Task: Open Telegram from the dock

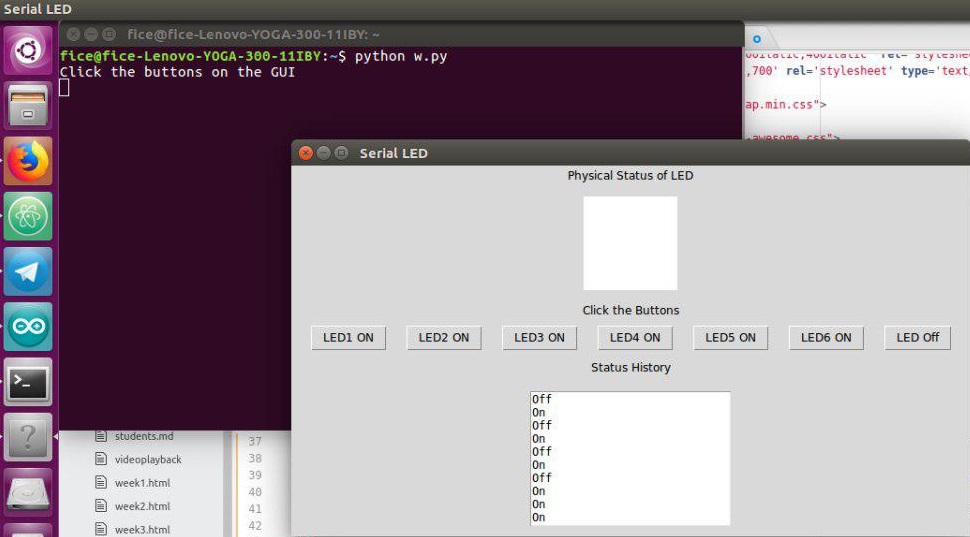Action: click(28, 272)
